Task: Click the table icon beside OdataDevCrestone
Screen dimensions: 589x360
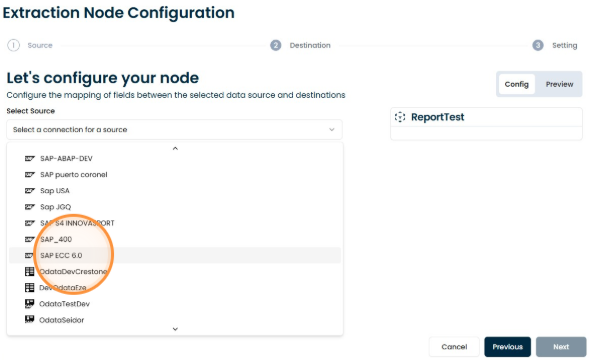Action: pos(29,271)
